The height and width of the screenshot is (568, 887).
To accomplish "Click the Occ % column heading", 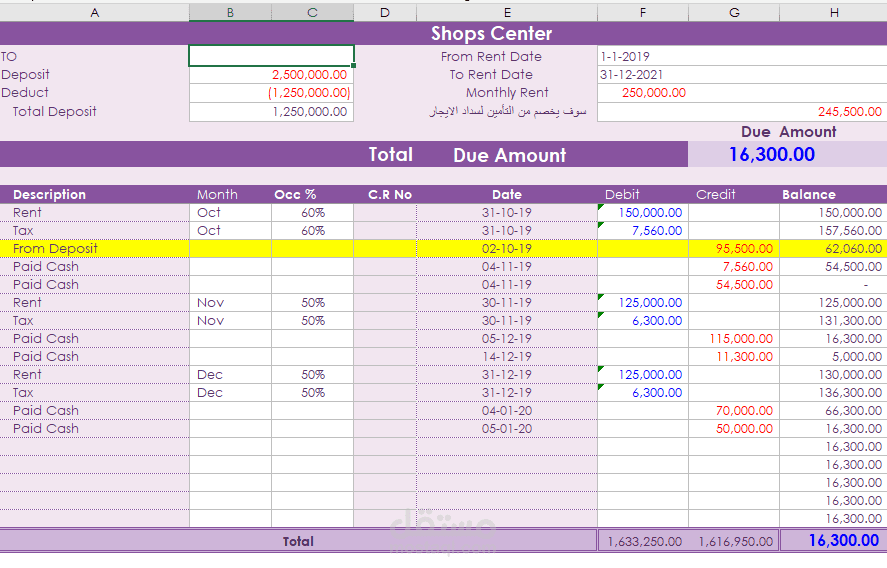I will tap(295, 195).
